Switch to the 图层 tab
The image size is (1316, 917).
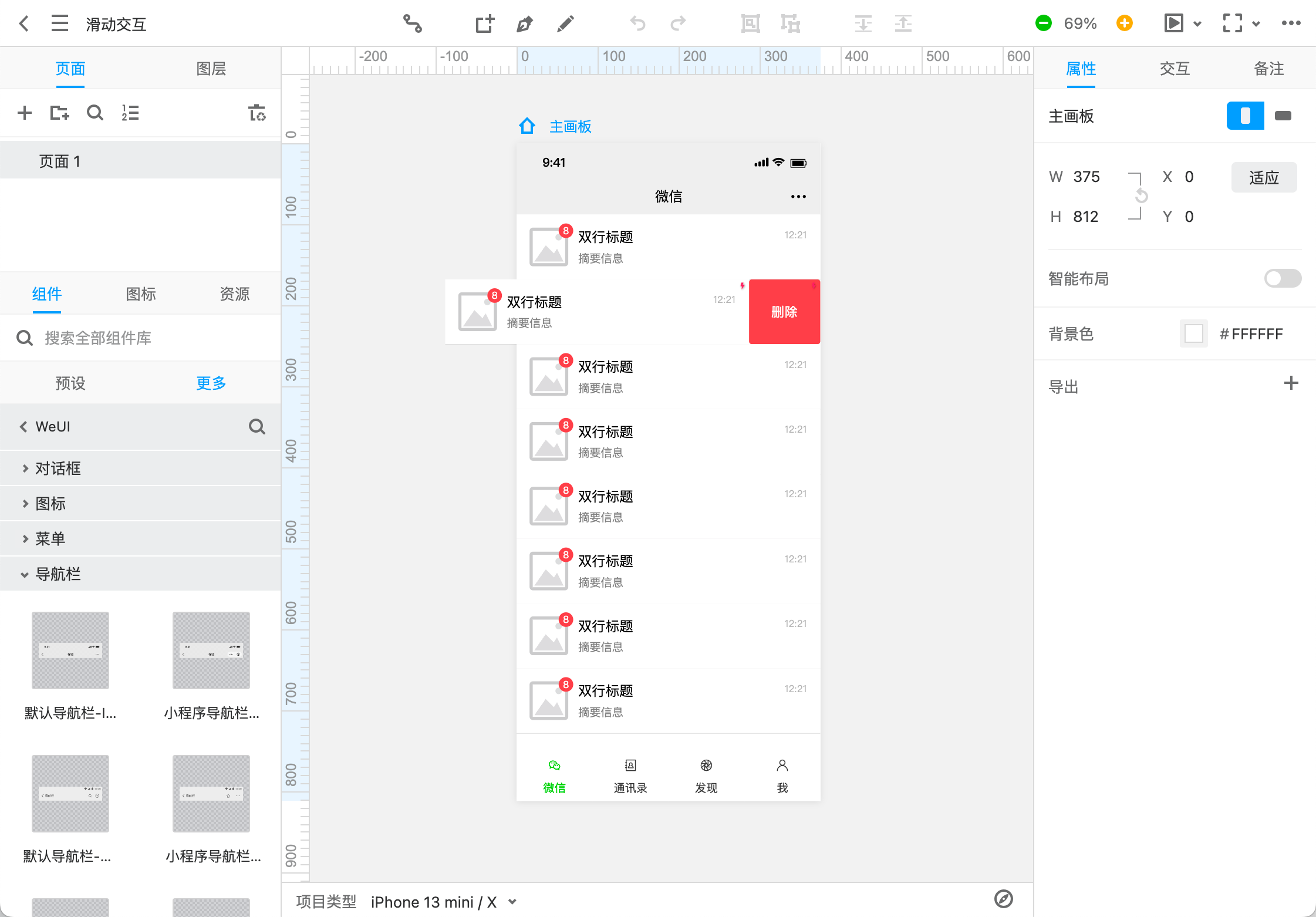coord(211,68)
